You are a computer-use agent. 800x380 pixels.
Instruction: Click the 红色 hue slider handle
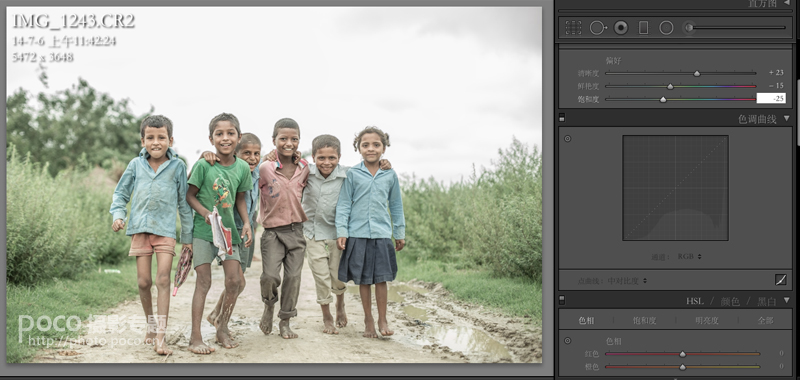pos(683,354)
